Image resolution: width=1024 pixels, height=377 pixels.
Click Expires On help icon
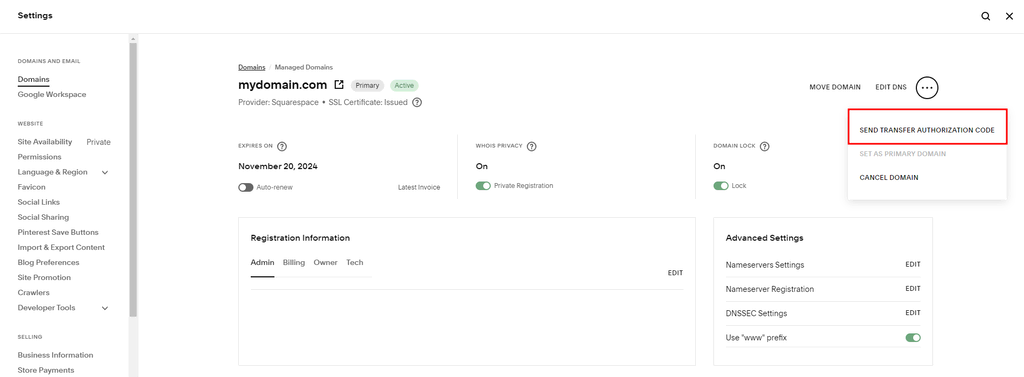click(x=282, y=146)
